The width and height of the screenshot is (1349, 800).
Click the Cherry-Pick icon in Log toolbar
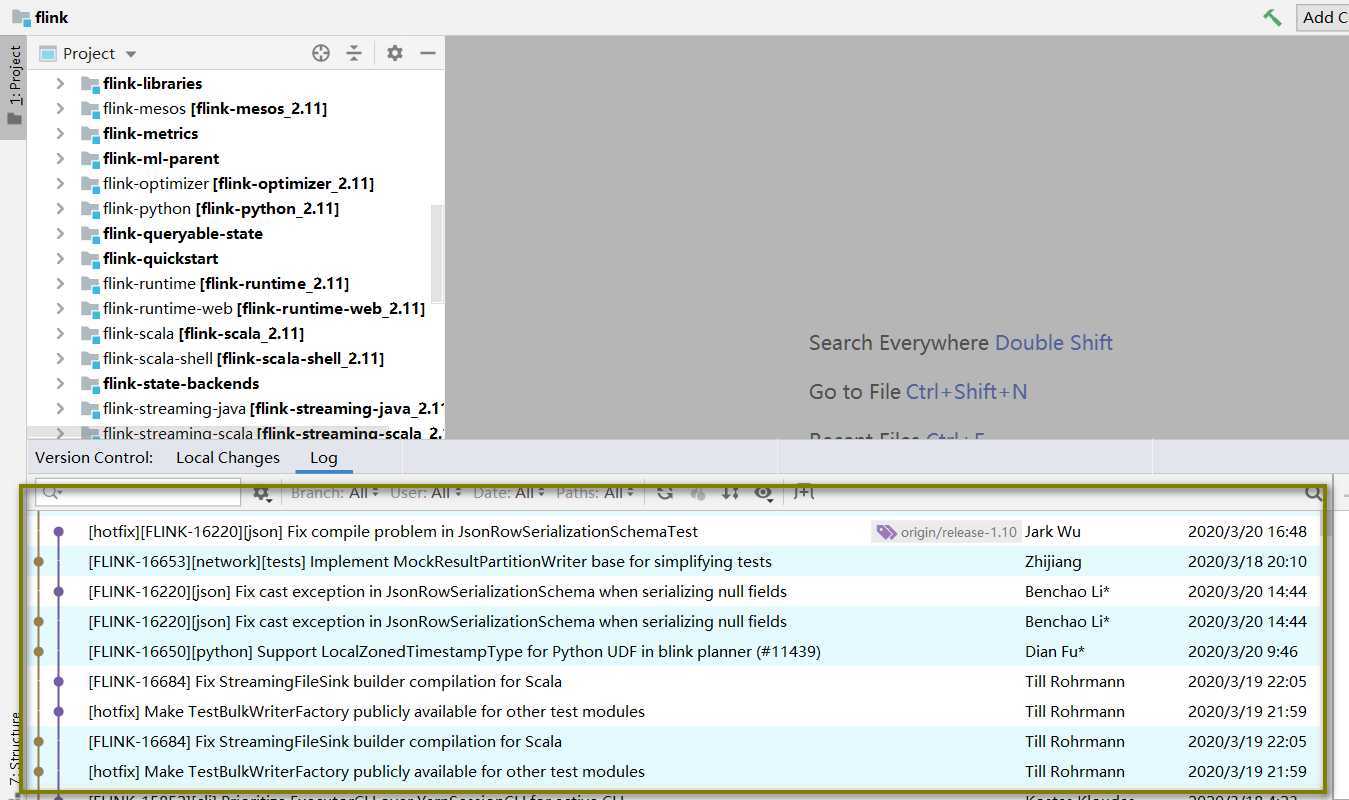(698, 492)
